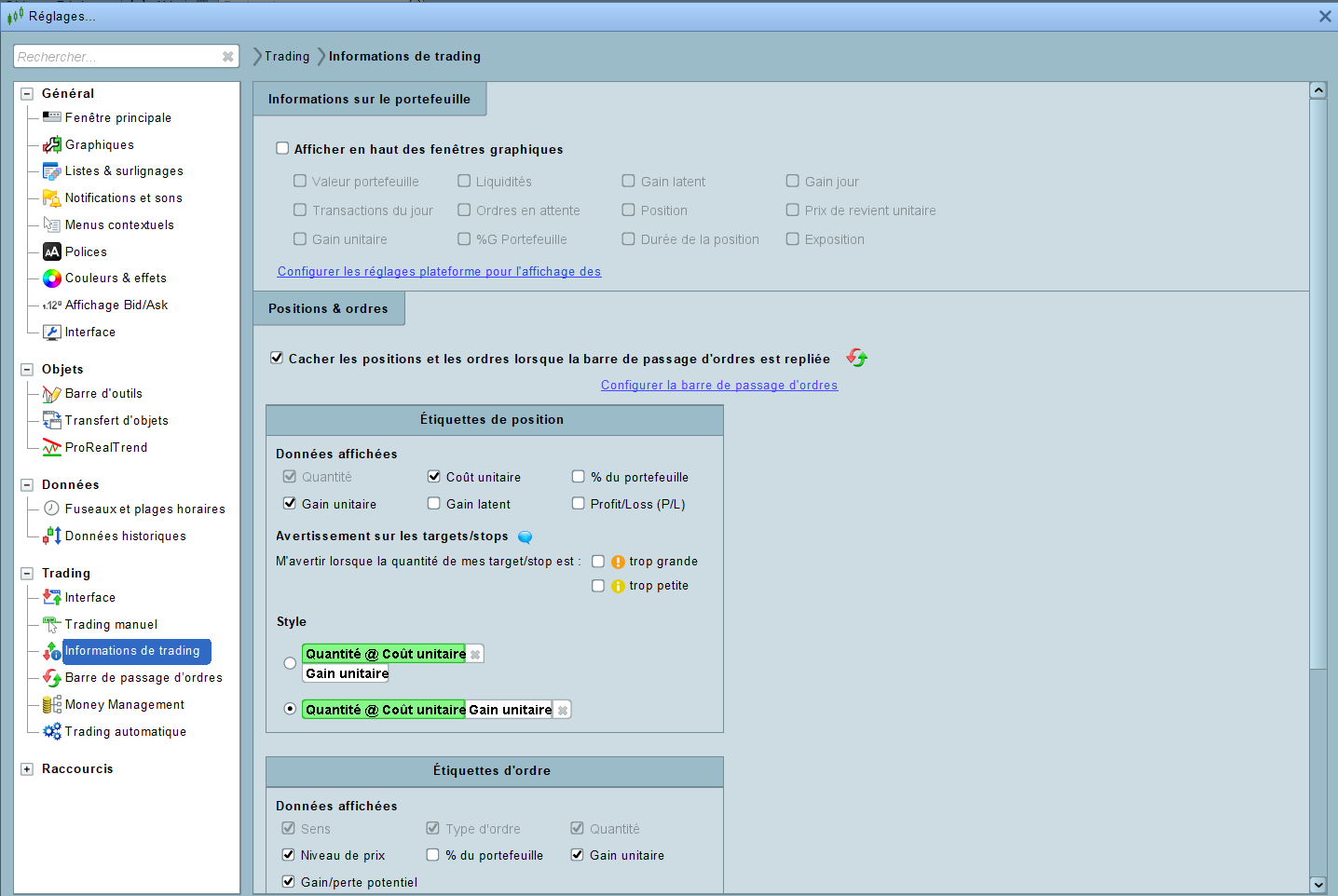Open Money Management settings

tap(125, 705)
